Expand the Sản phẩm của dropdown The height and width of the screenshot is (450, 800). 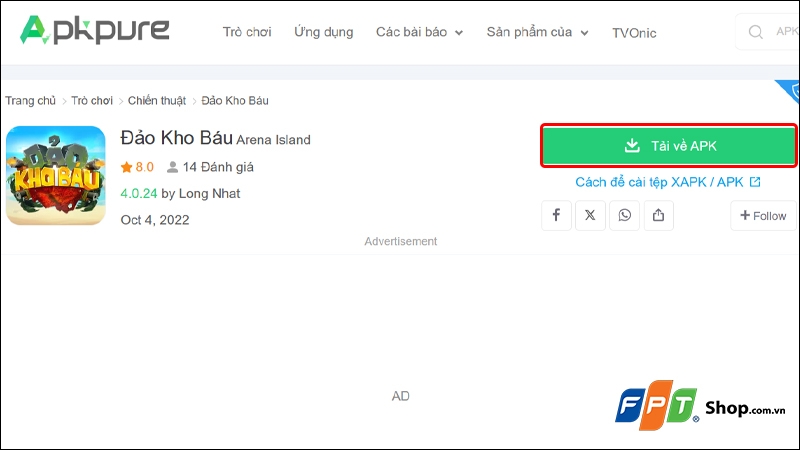(537, 32)
